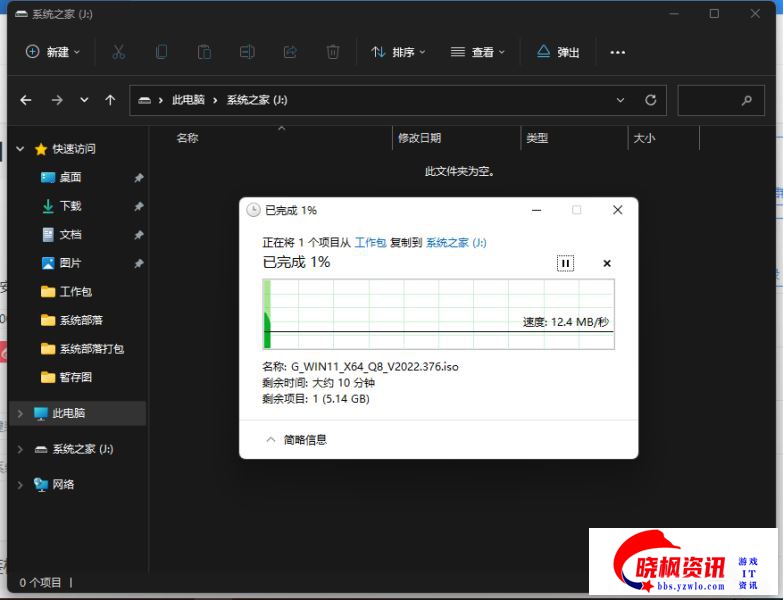Go up one folder level

(110, 100)
